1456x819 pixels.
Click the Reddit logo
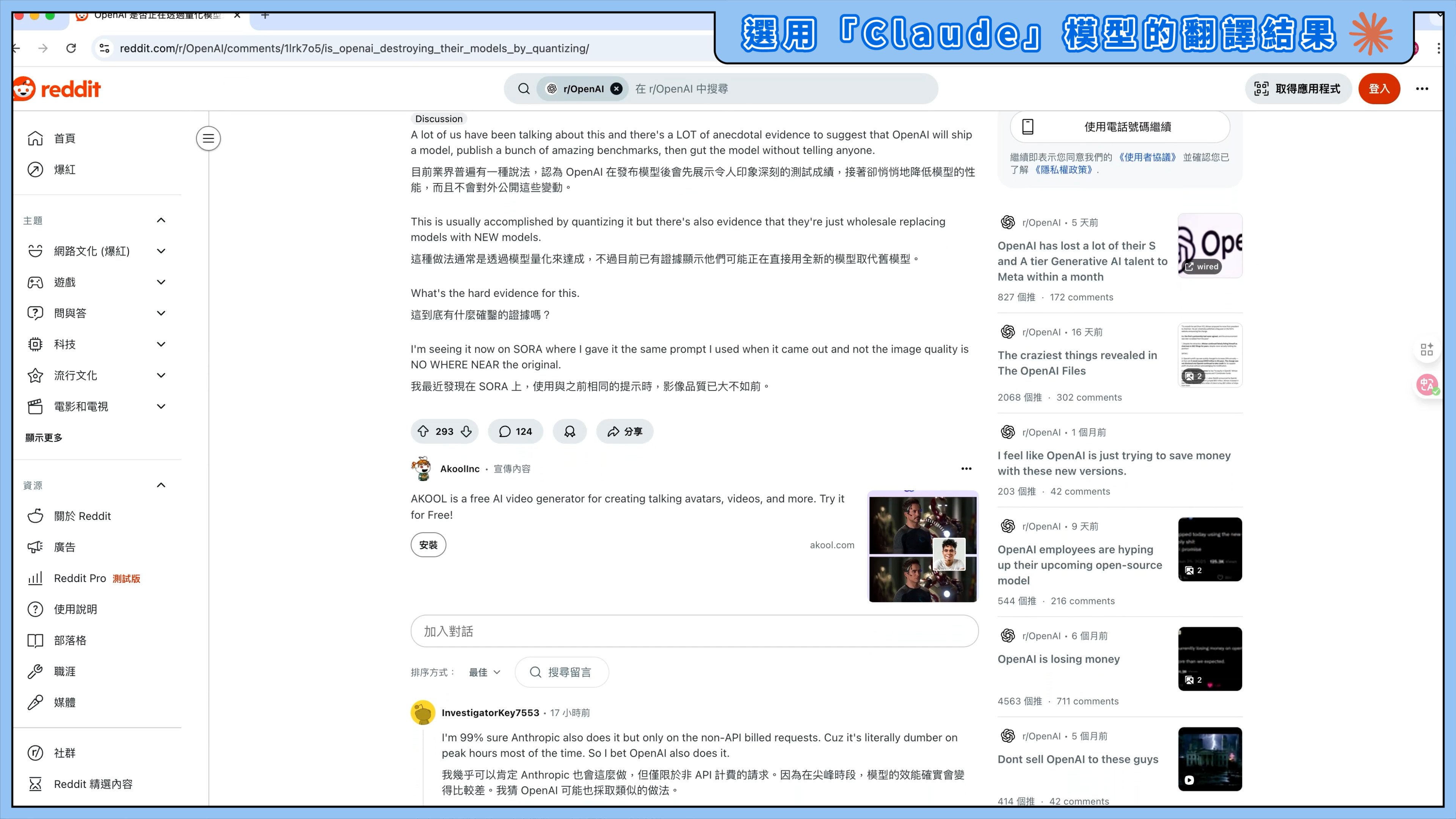pos(56,89)
